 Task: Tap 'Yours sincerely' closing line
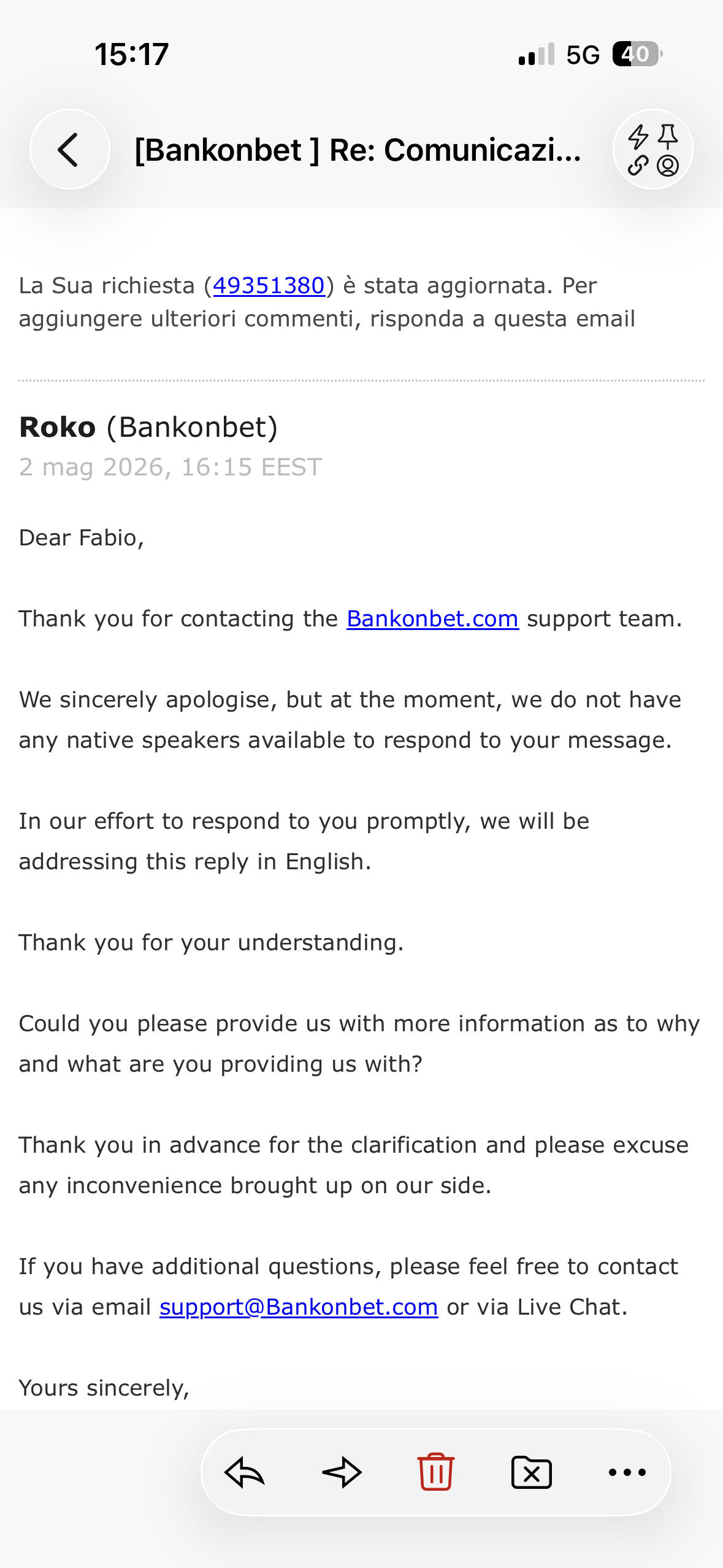[104, 1388]
